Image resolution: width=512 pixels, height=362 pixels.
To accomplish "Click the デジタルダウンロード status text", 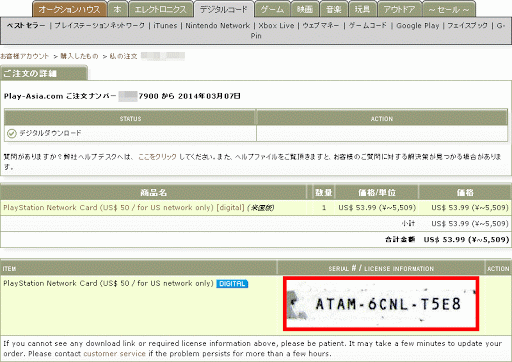I will click(50, 133).
